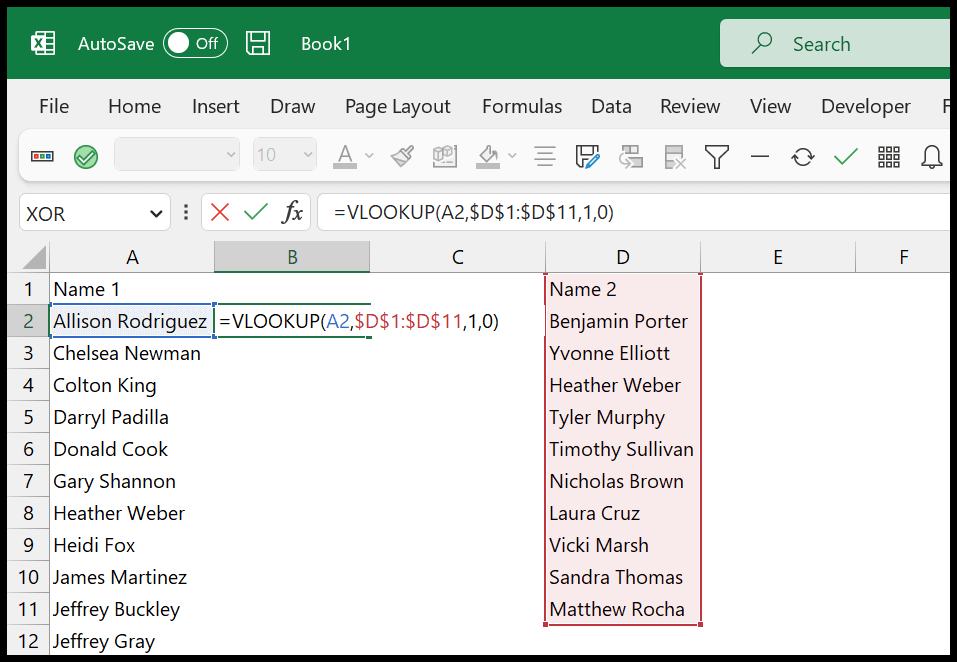Click the Filter funnel icon

(716, 156)
